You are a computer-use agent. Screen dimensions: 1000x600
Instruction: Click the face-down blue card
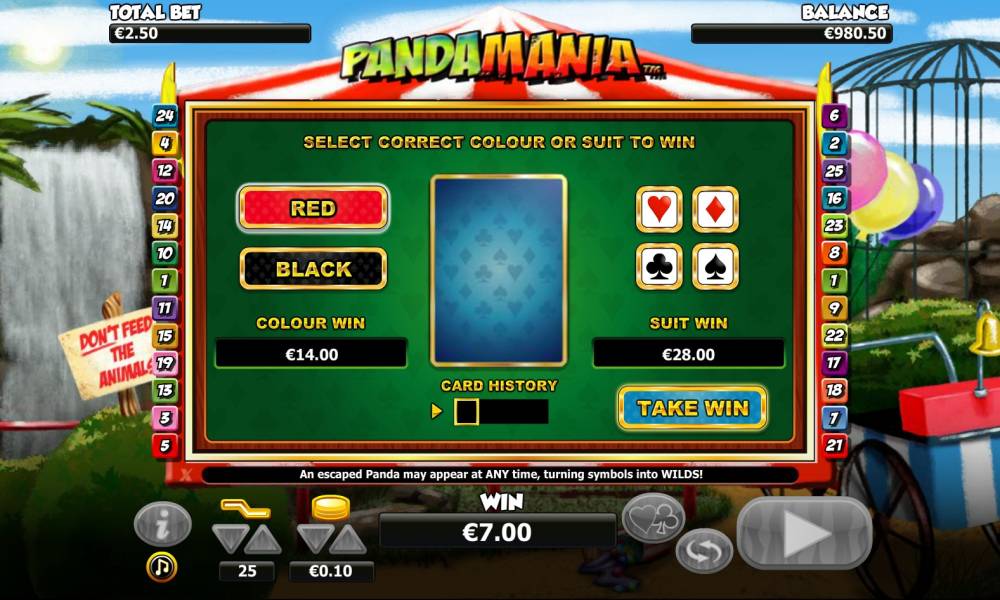(x=499, y=271)
